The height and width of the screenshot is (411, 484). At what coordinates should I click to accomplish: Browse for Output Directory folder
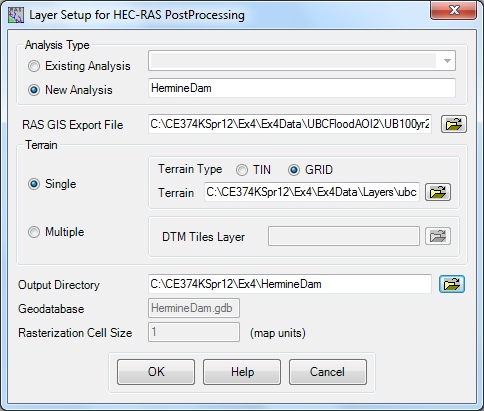pos(452,284)
